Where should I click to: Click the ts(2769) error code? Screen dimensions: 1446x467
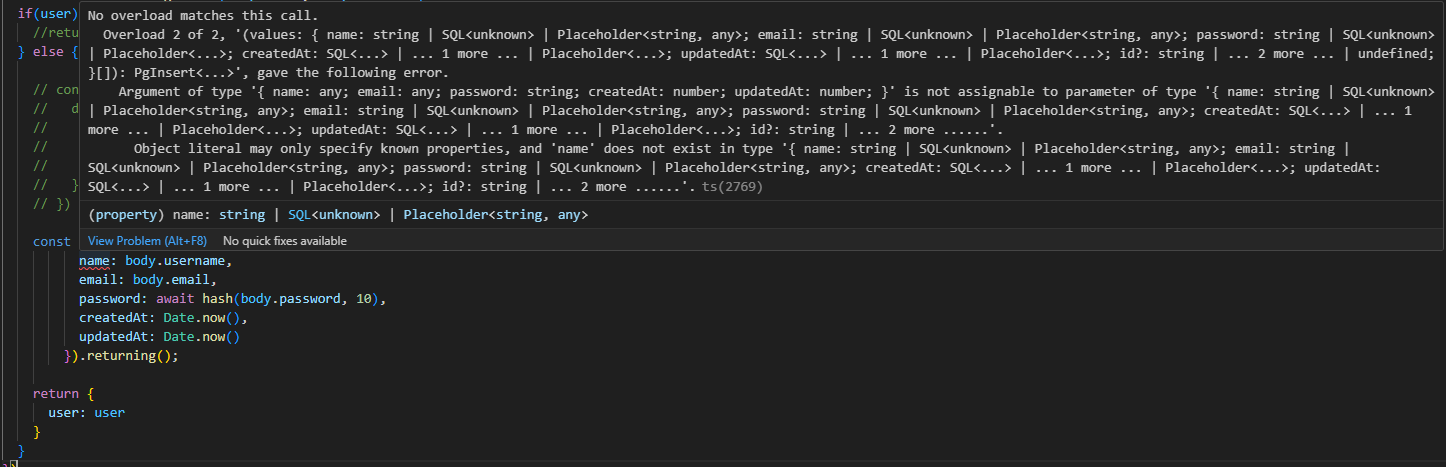point(734,187)
